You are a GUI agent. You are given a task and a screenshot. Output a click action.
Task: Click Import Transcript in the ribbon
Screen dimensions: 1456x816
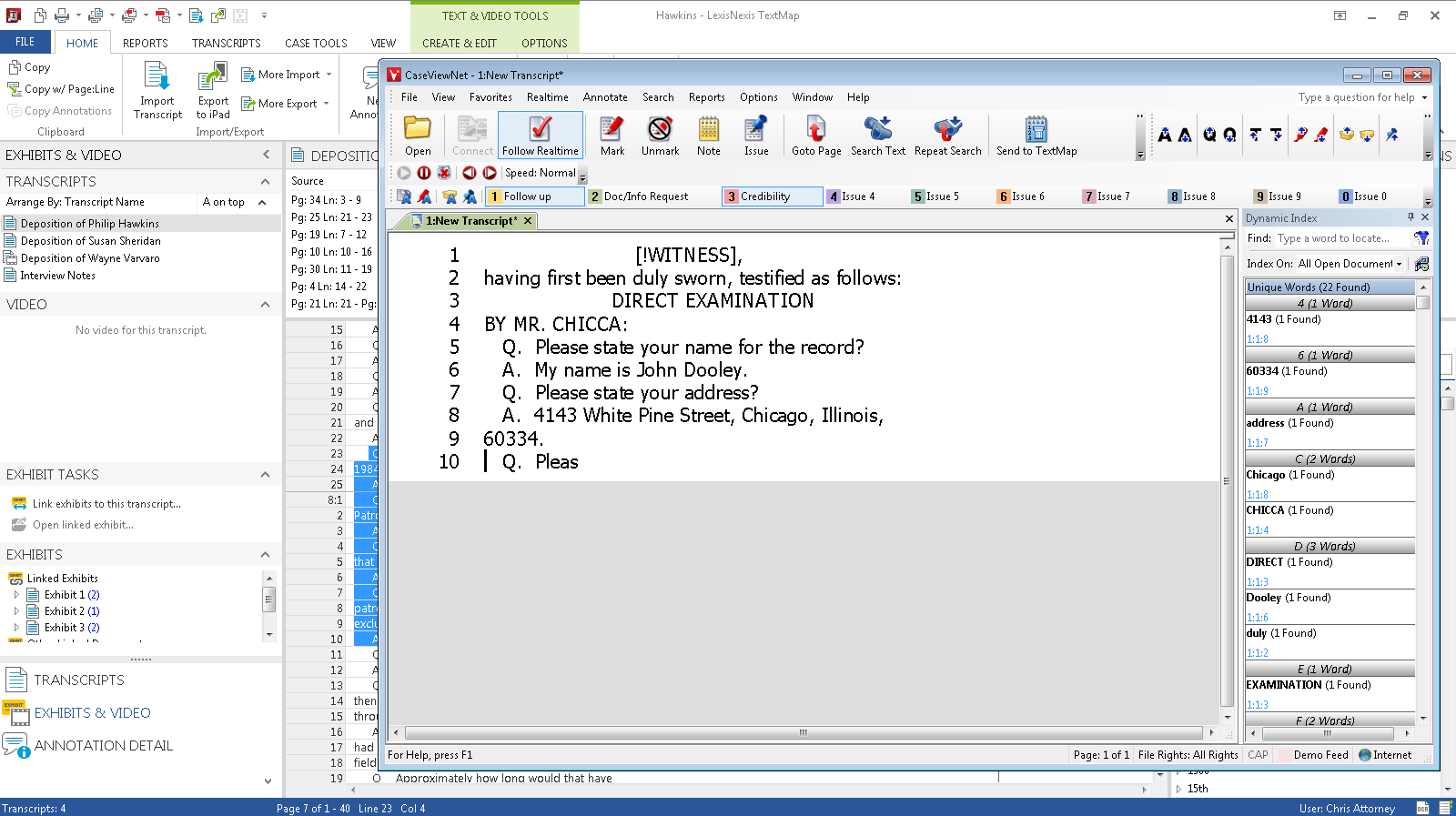(x=157, y=90)
